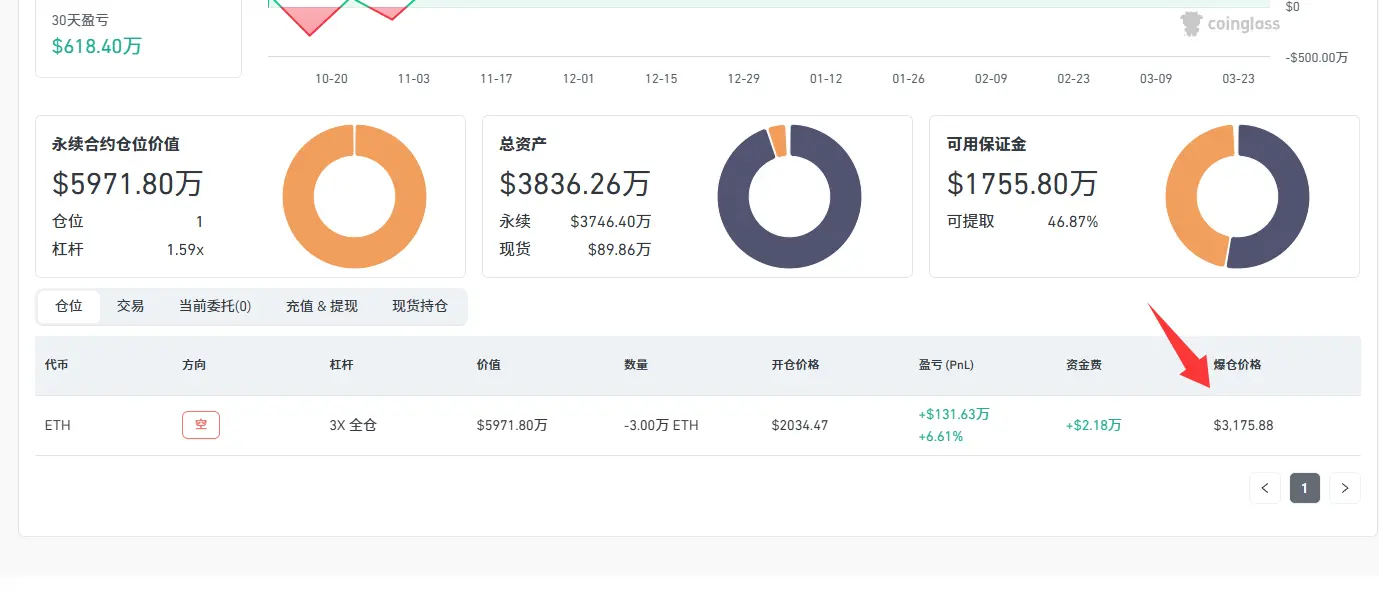Click the 12-01 date axis label
This screenshot has width=1379, height=594.
(578, 78)
